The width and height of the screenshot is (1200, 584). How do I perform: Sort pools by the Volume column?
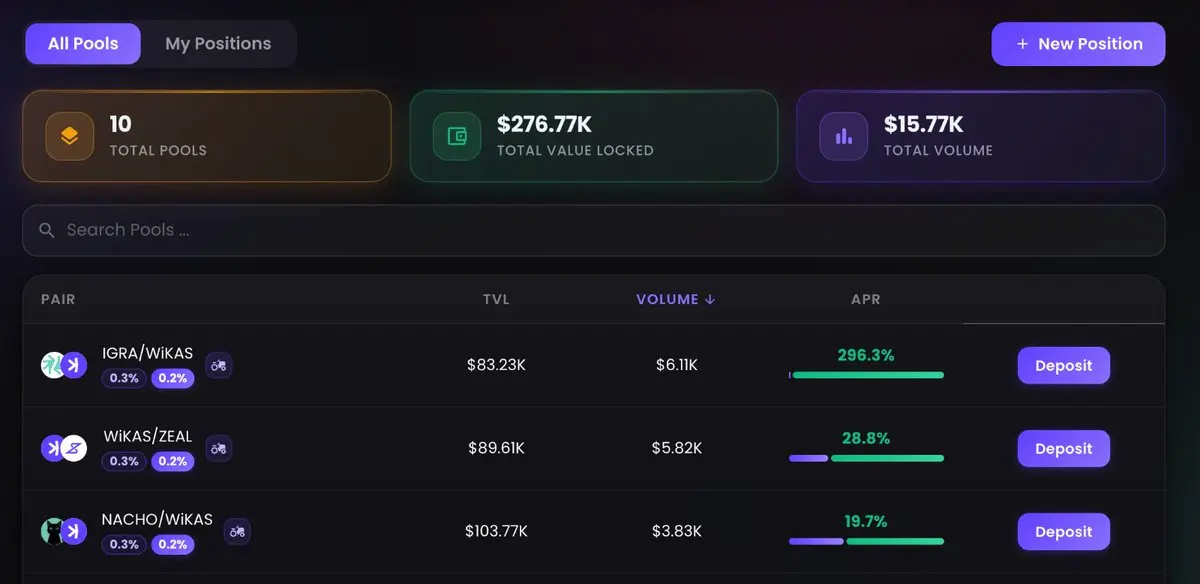[675, 299]
